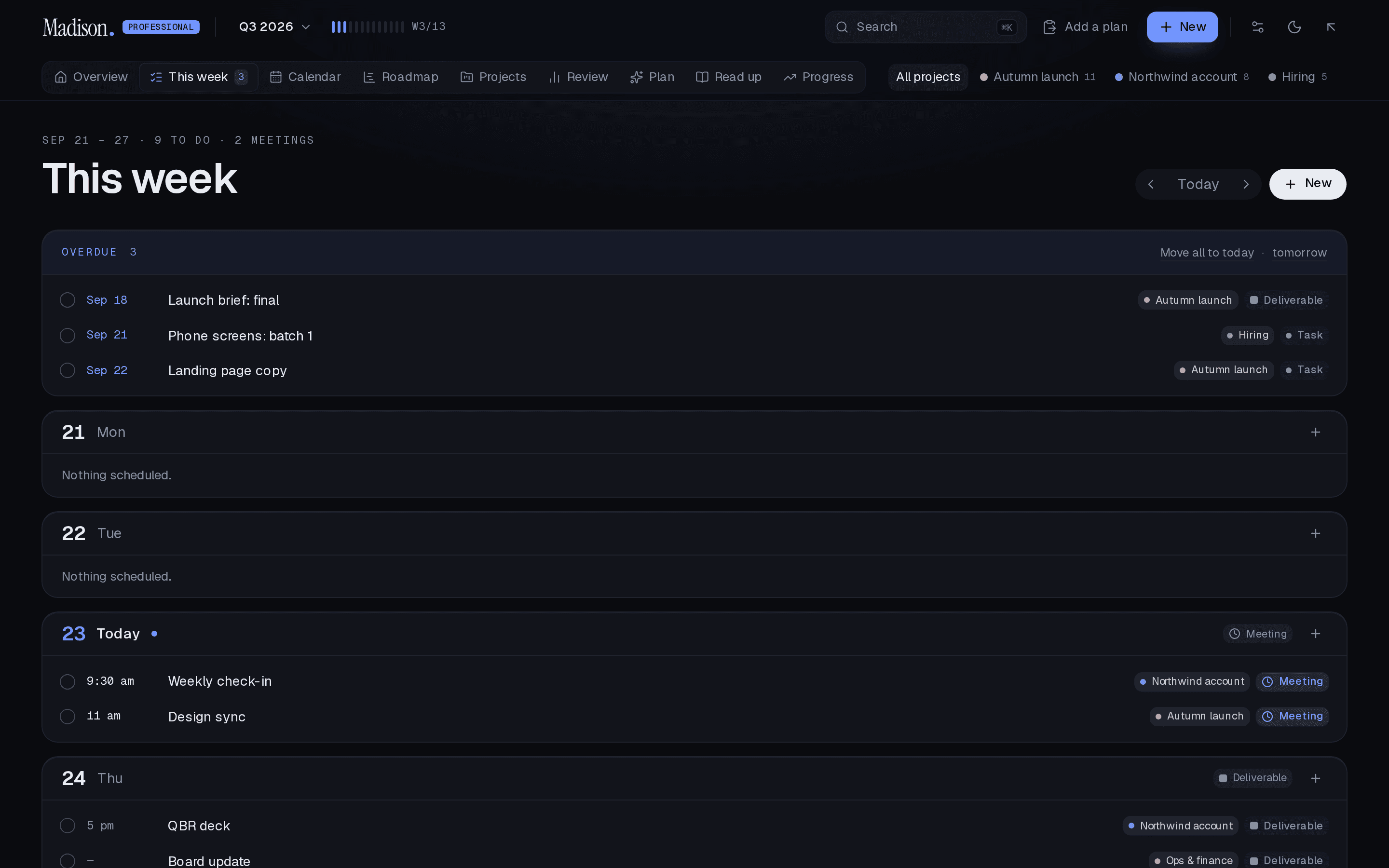Add item to Monday 21 with plus
The width and height of the screenshot is (1389, 868).
pos(1316,432)
